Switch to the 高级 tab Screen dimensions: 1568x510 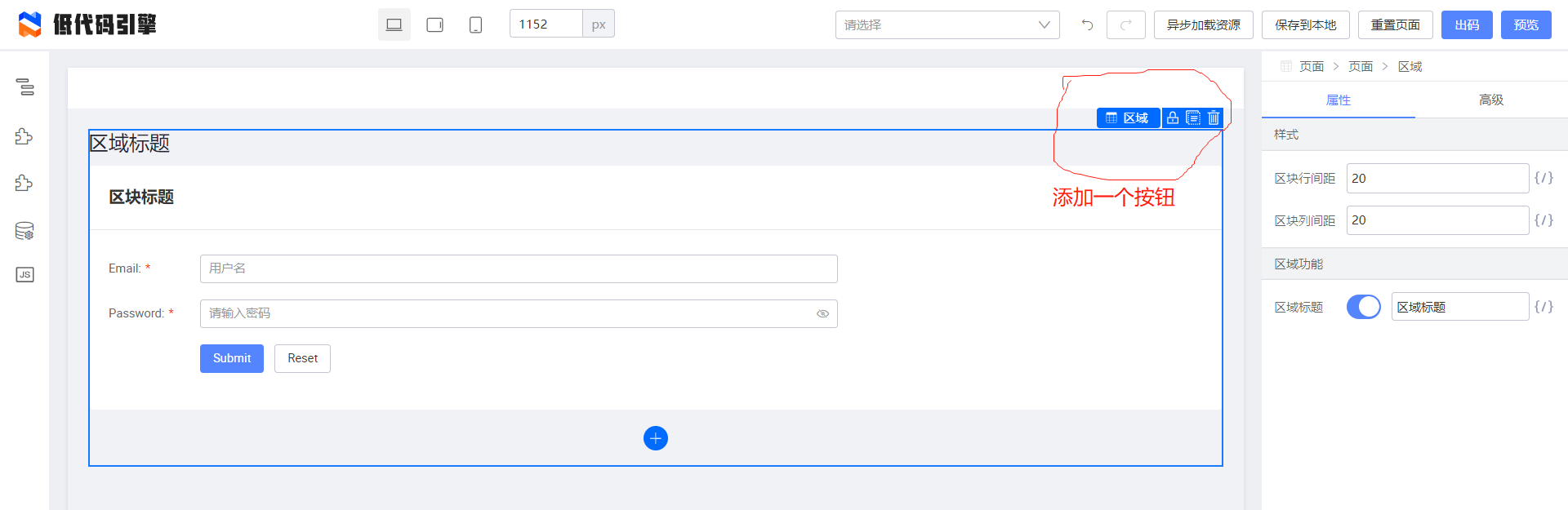tap(1490, 100)
